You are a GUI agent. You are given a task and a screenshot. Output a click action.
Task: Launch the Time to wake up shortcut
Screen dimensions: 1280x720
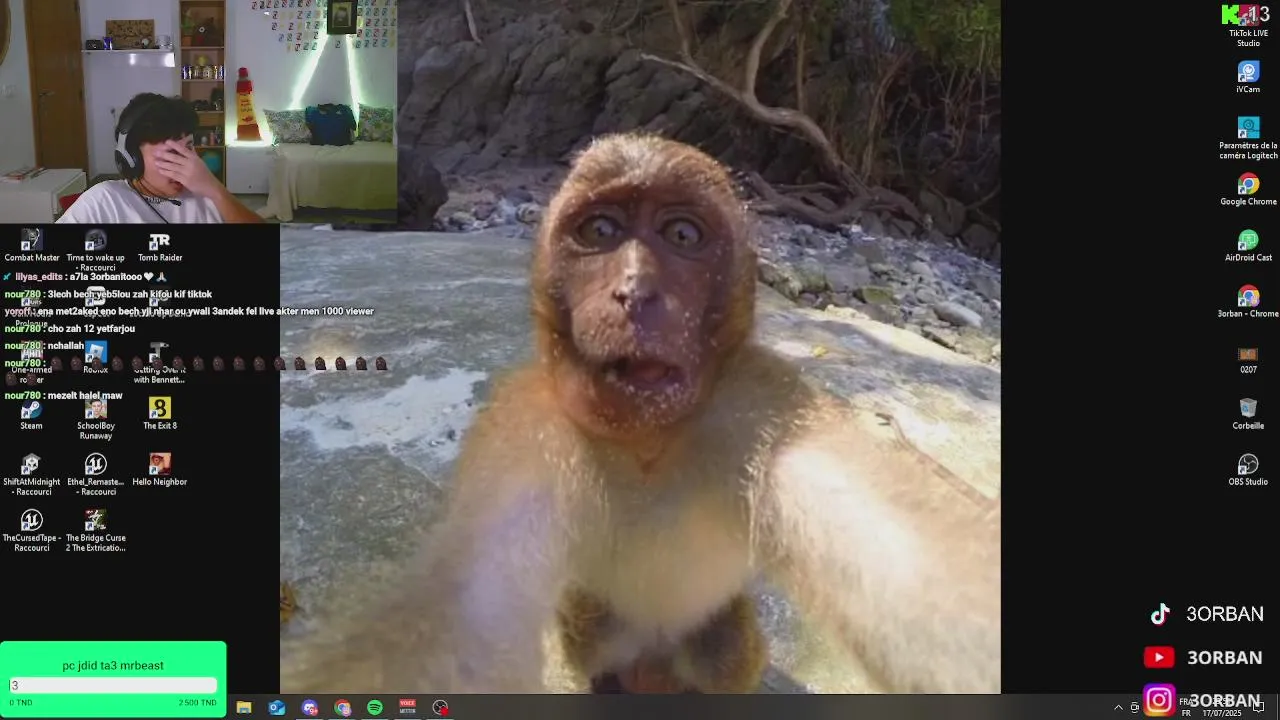click(96, 251)
